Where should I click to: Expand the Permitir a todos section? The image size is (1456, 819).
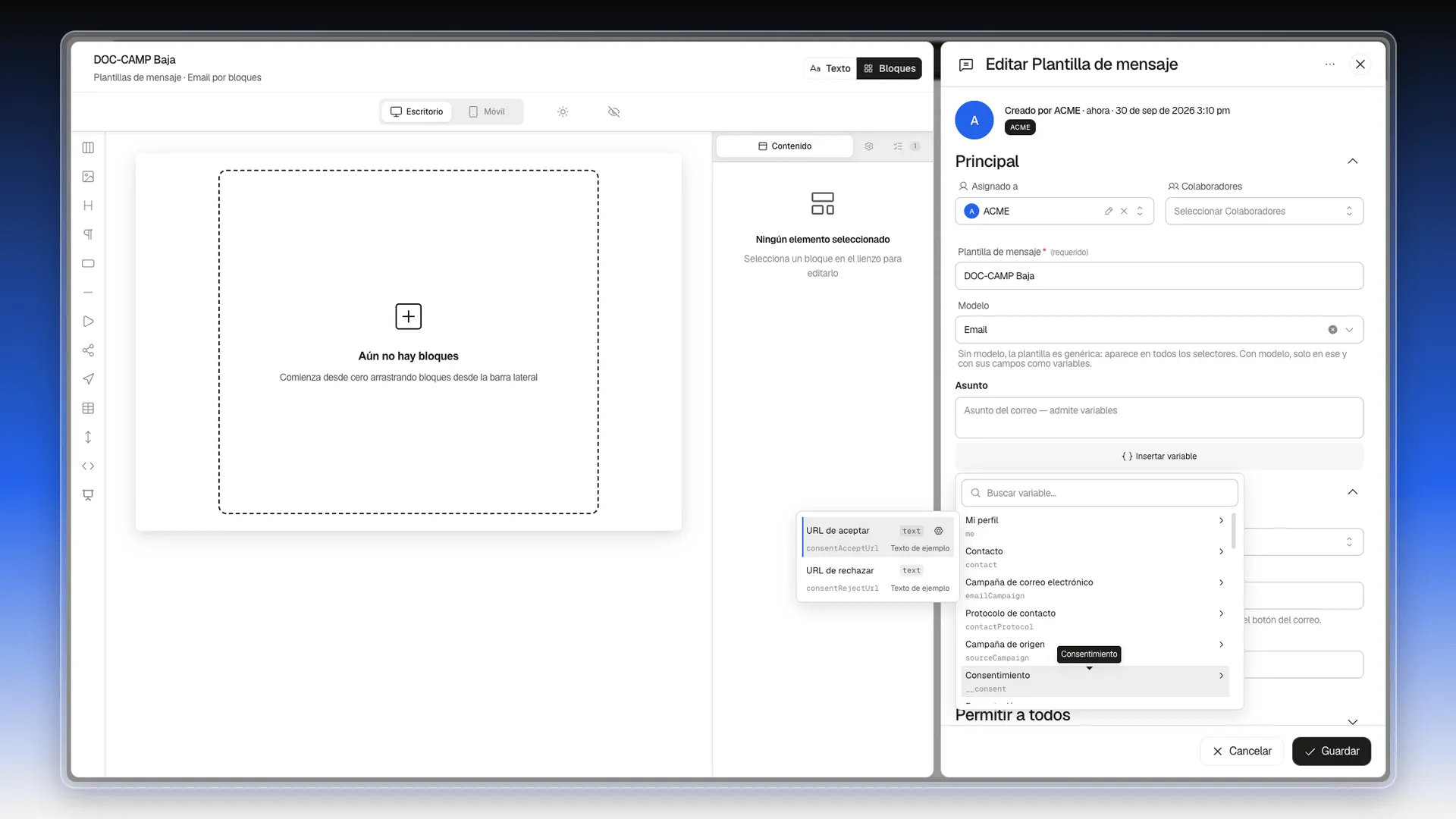(x=1353, y=721)
